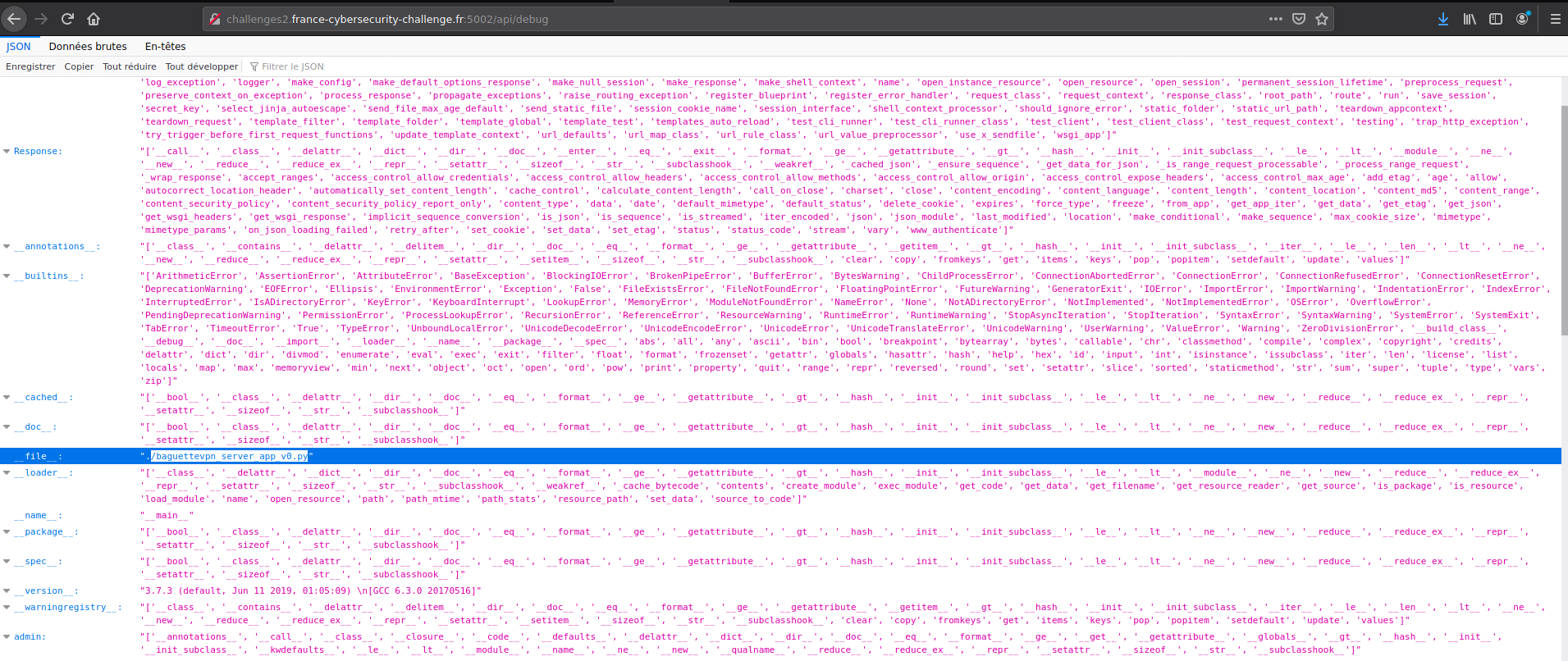The height and width of the screenshot is (661, 1568).
Task: Collapse the __spec__ row
Action: pyautogui.click(x=7, y=562)
